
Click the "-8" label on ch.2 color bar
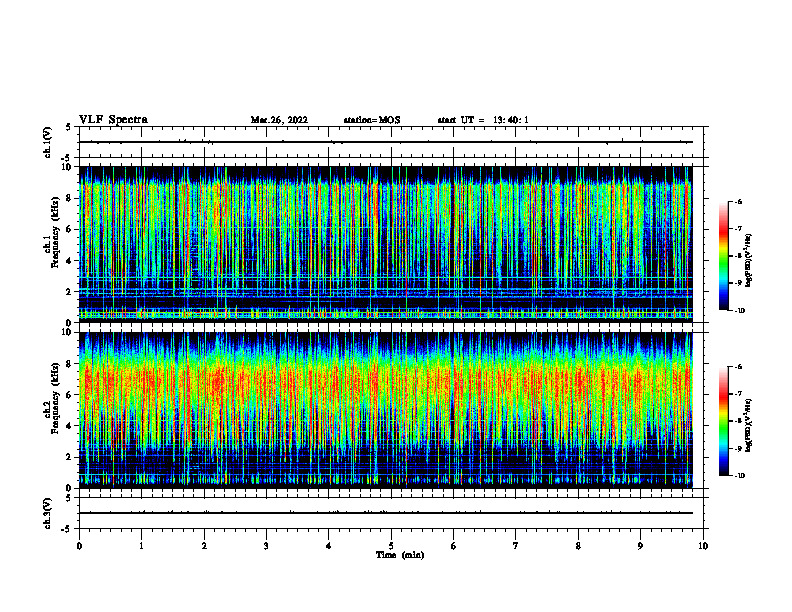pyautogui.click(x=738, y=421)
